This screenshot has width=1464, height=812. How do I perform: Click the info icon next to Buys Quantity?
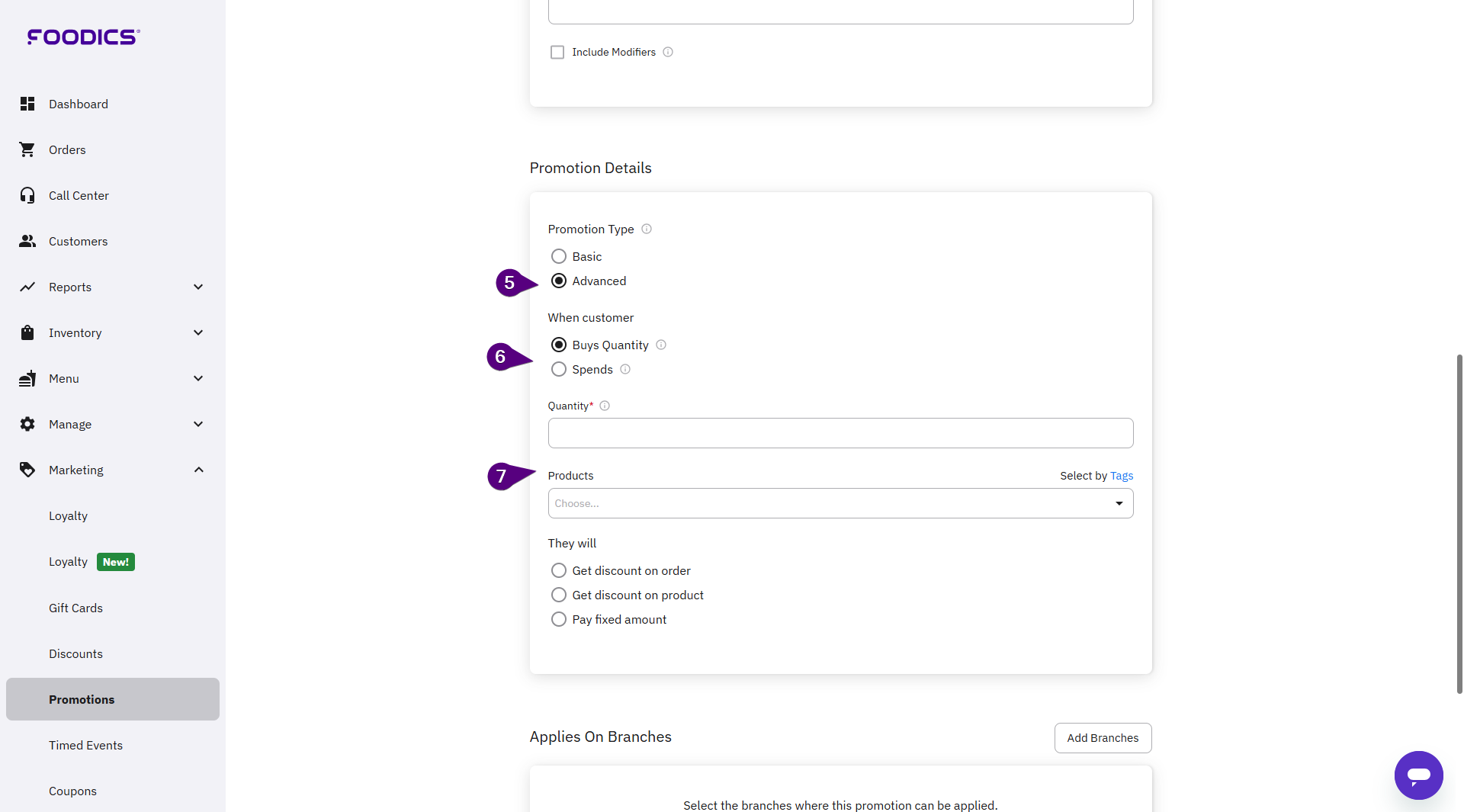661,345
